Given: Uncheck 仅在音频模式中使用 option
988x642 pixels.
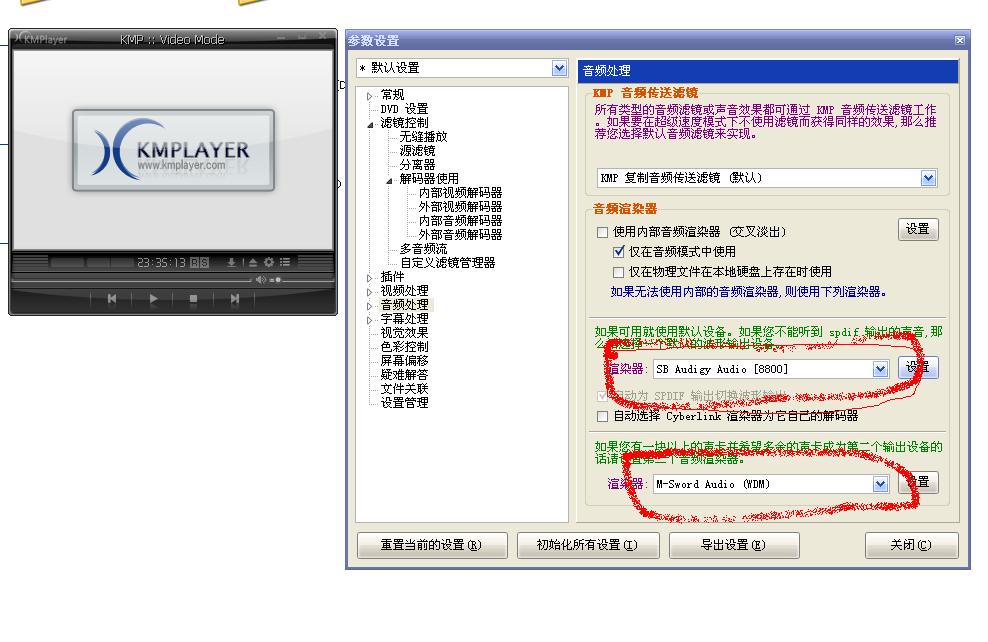Looking at the screenshot, I should (619, 252).
